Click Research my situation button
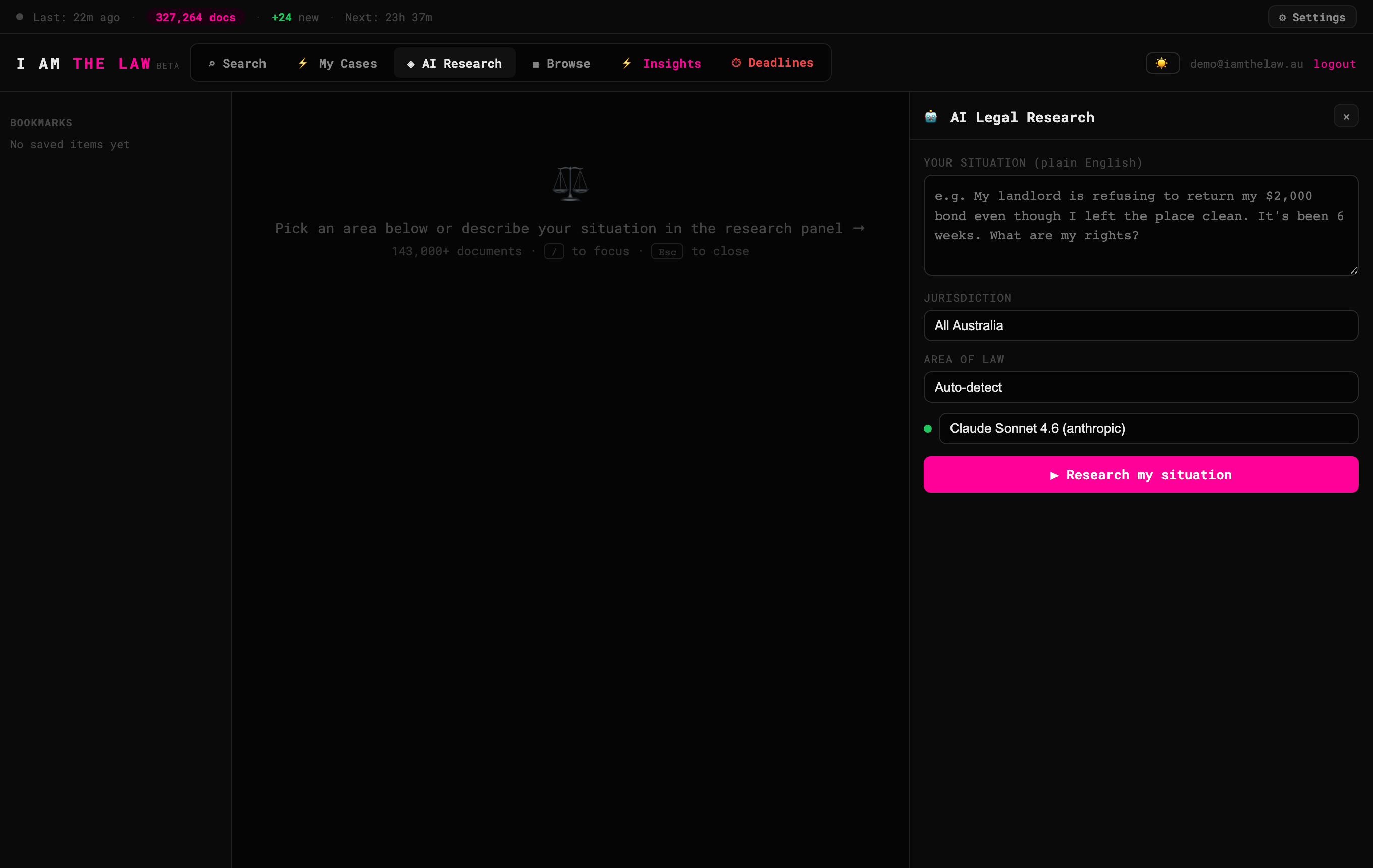 pyautogui.click(x=1141, y=474)
